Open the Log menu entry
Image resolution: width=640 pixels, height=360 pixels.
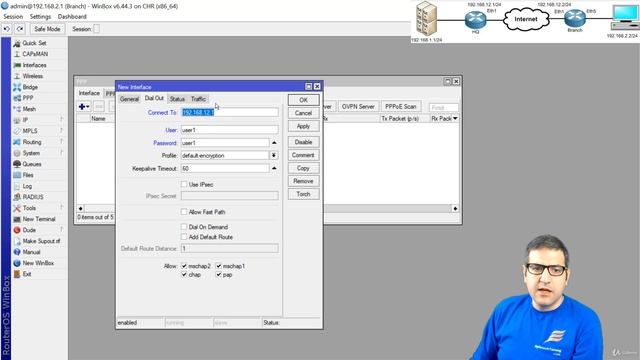[27, 186]
